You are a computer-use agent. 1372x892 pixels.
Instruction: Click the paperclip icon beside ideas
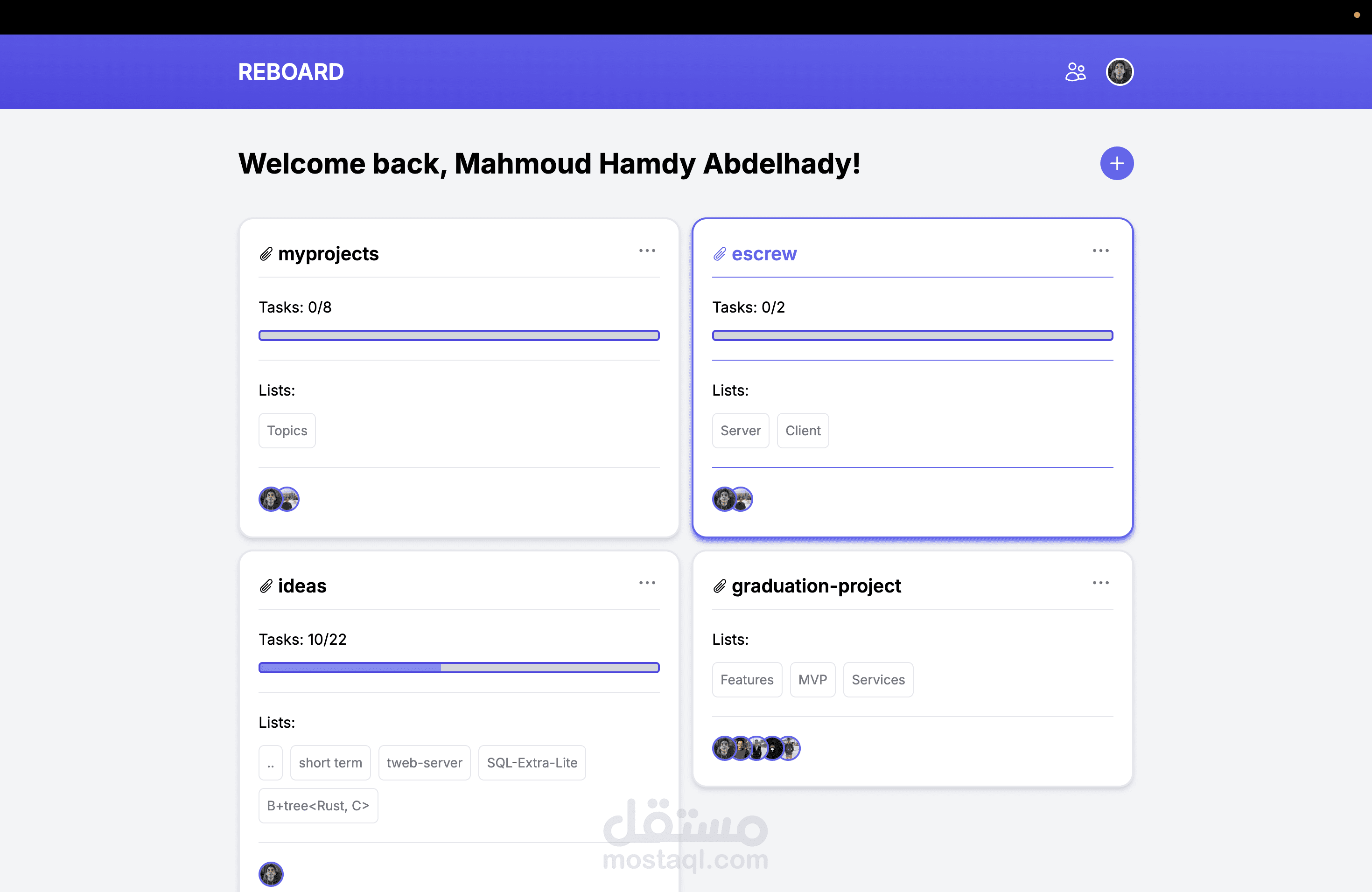[266, 586]
